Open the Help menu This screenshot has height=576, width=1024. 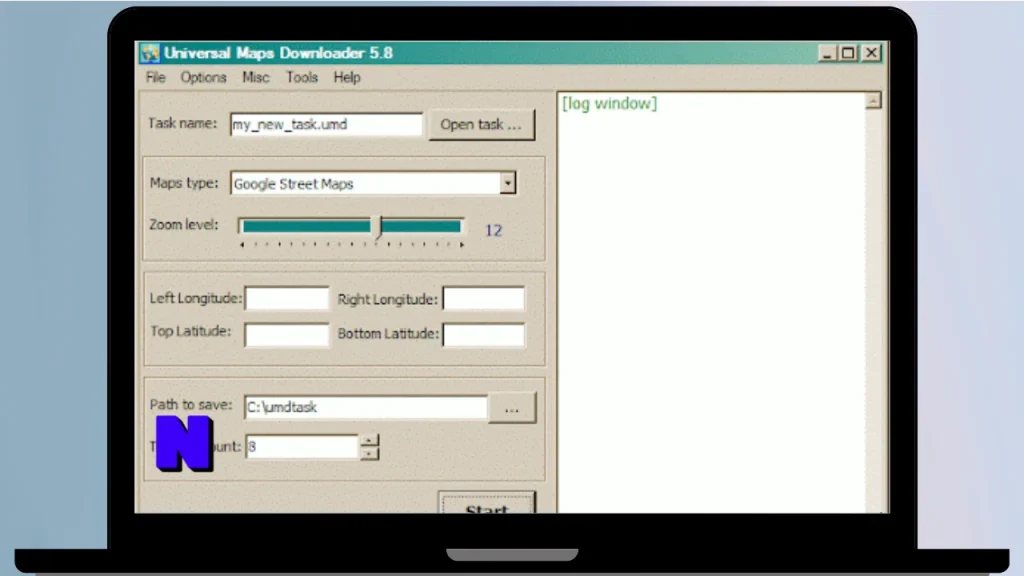pos(347,78)
